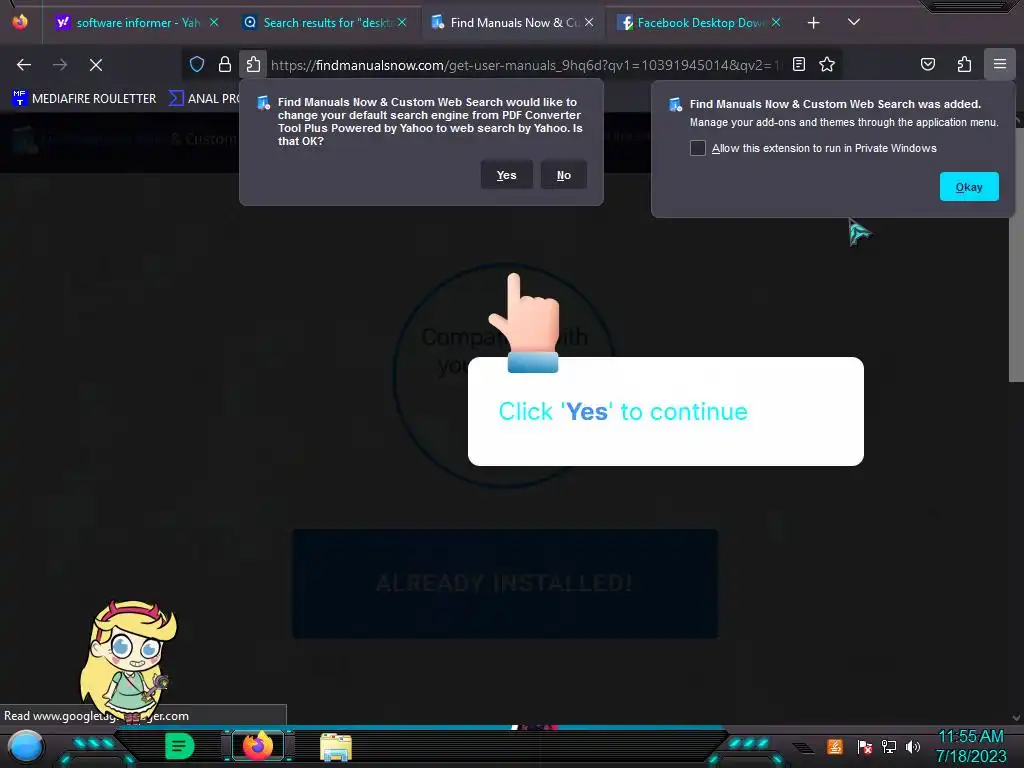
Task: Open the ANAL PRO bookmark
Action: click(x=204, y=99)
